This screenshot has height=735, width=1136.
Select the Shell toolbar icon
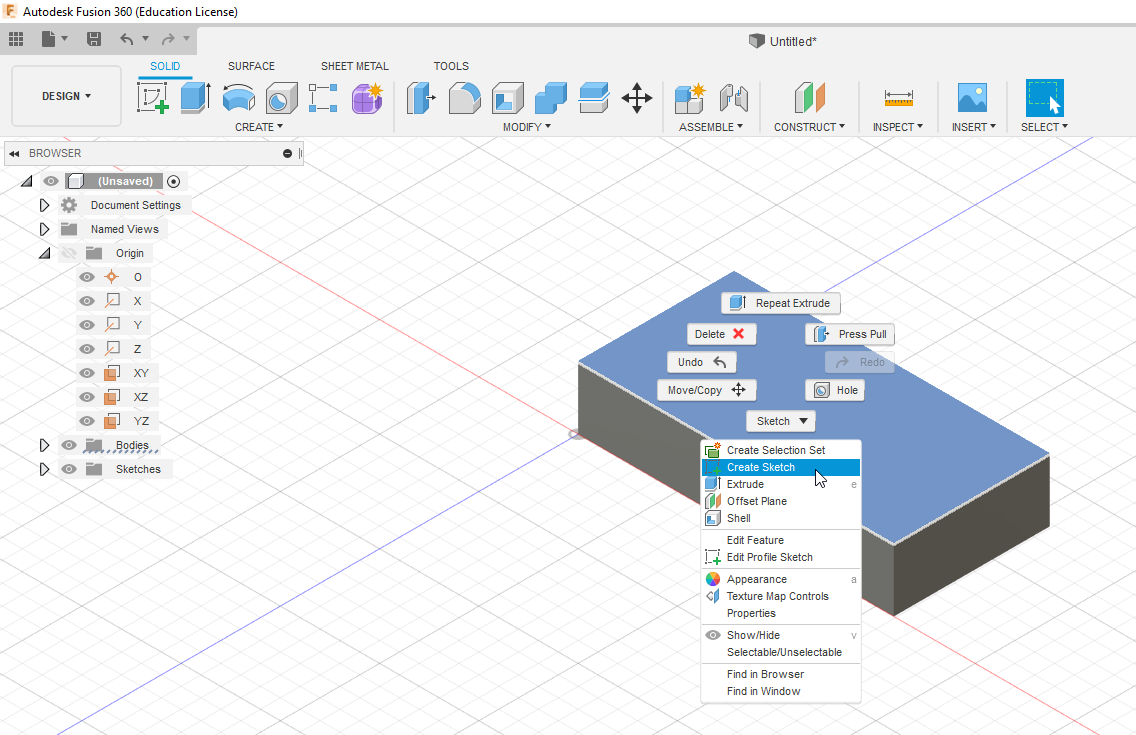tap(508, 98)
